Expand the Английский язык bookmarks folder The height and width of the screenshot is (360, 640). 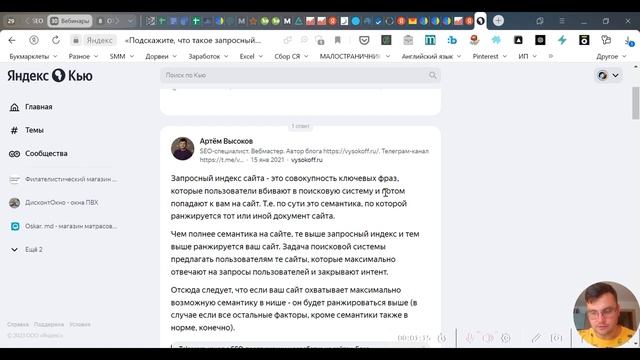pyautogui.click(x=431, y=56)
